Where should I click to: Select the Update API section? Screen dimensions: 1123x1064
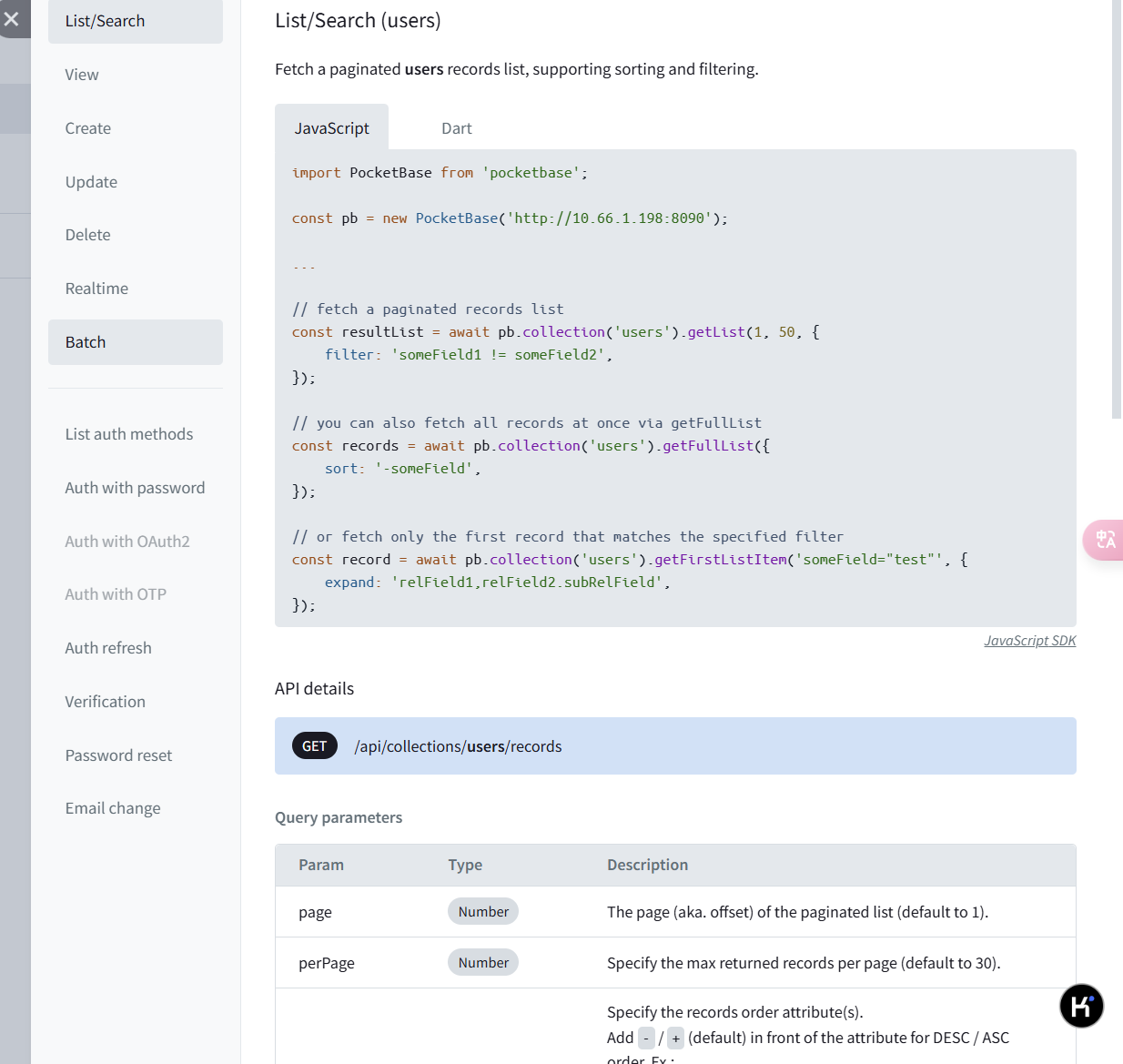click(x=91, y=182)
